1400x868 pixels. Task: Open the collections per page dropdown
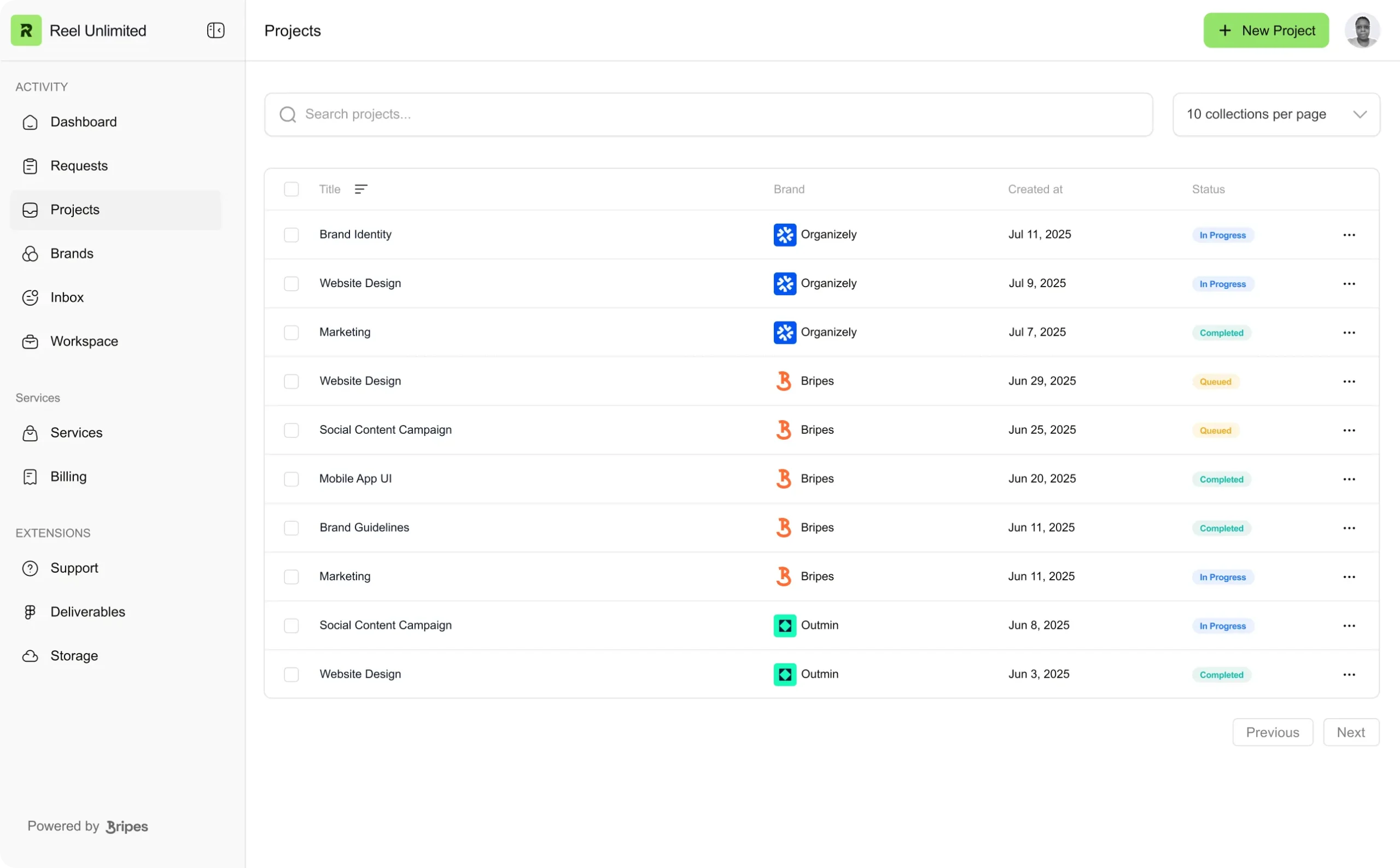tap(1276, 114)
